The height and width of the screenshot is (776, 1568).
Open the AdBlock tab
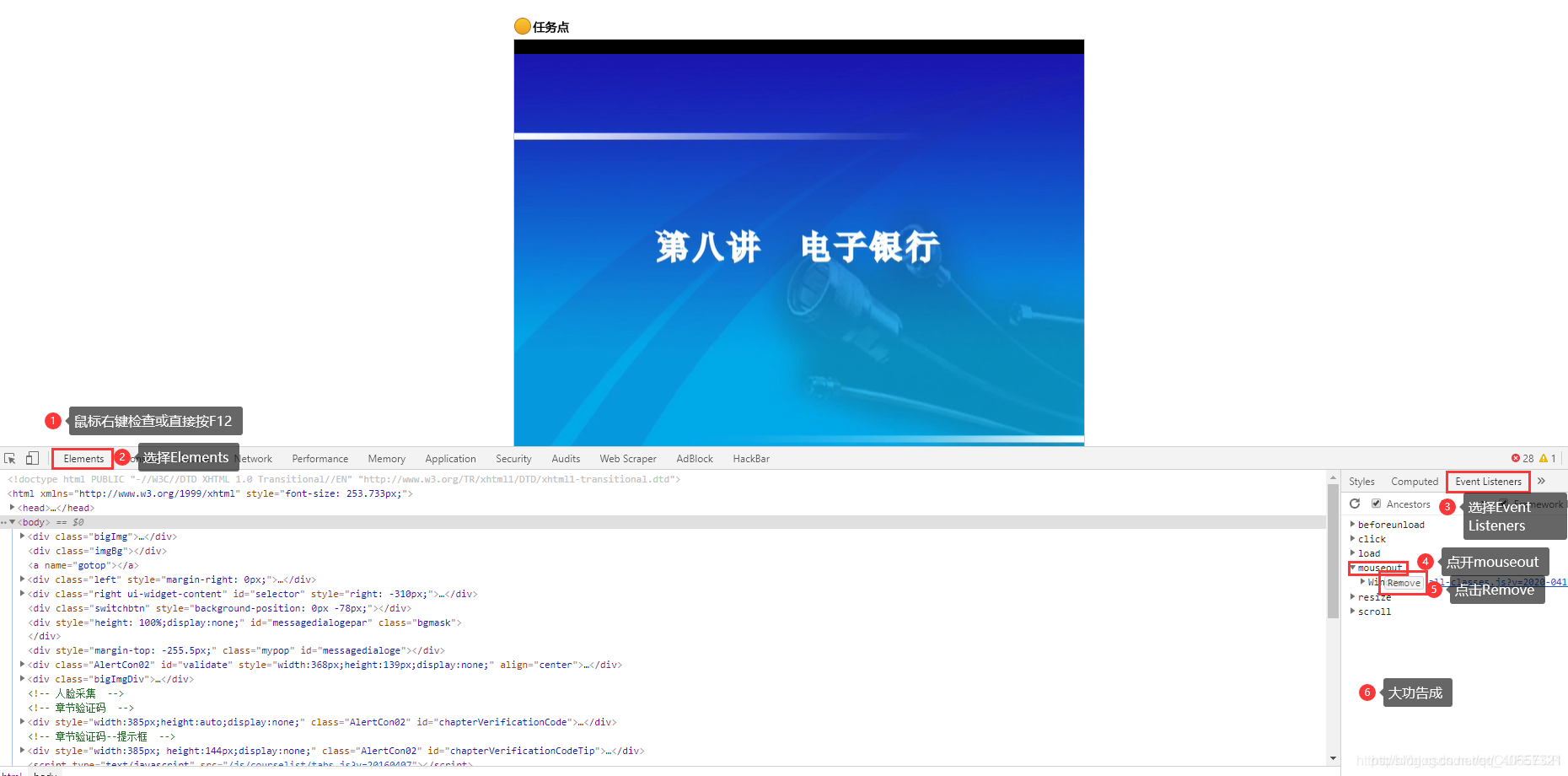(695, 459)
